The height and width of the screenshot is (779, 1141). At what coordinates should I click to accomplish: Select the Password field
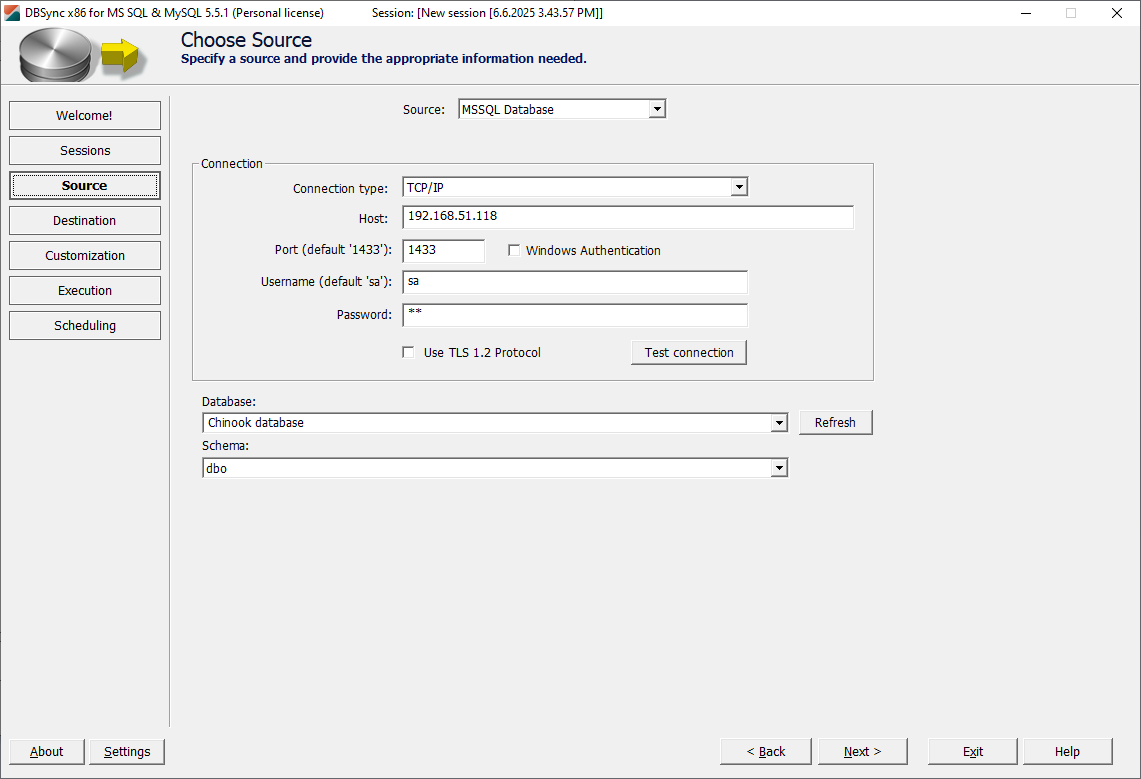click(575, 315)
